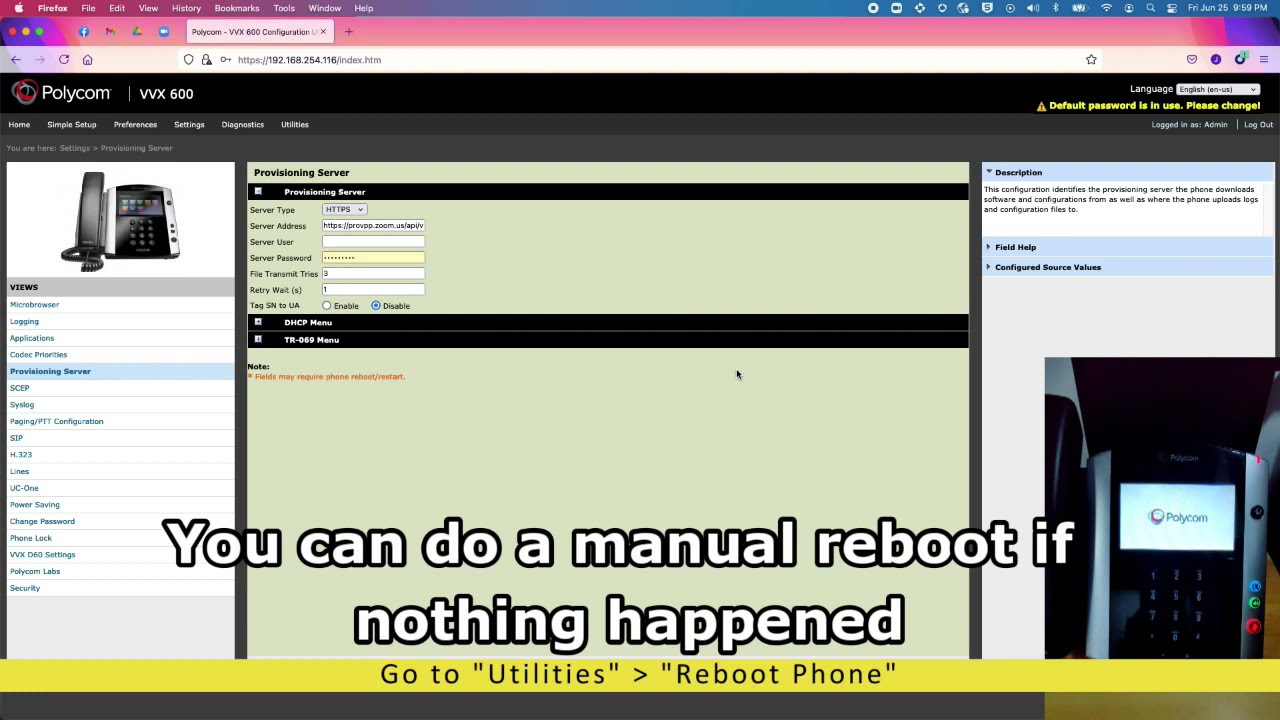The image size is (1280, 720).
Task: Click the browser address bar URL
Action: click(309, 60)
